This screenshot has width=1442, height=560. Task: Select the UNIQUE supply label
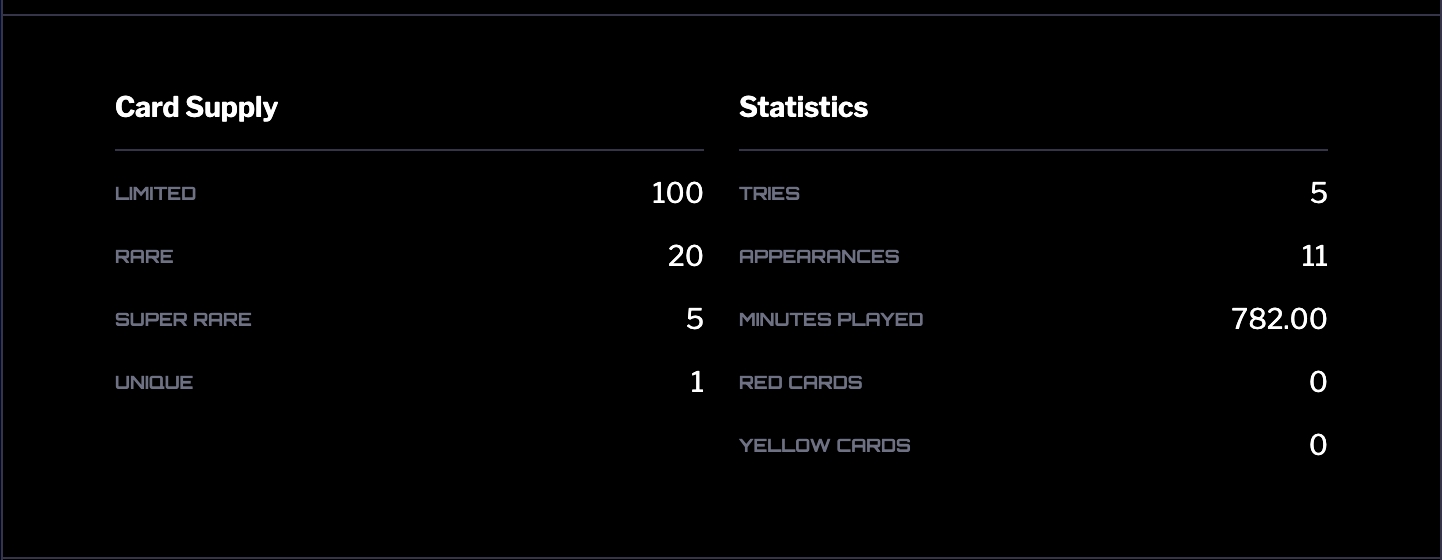coord(154,382)
